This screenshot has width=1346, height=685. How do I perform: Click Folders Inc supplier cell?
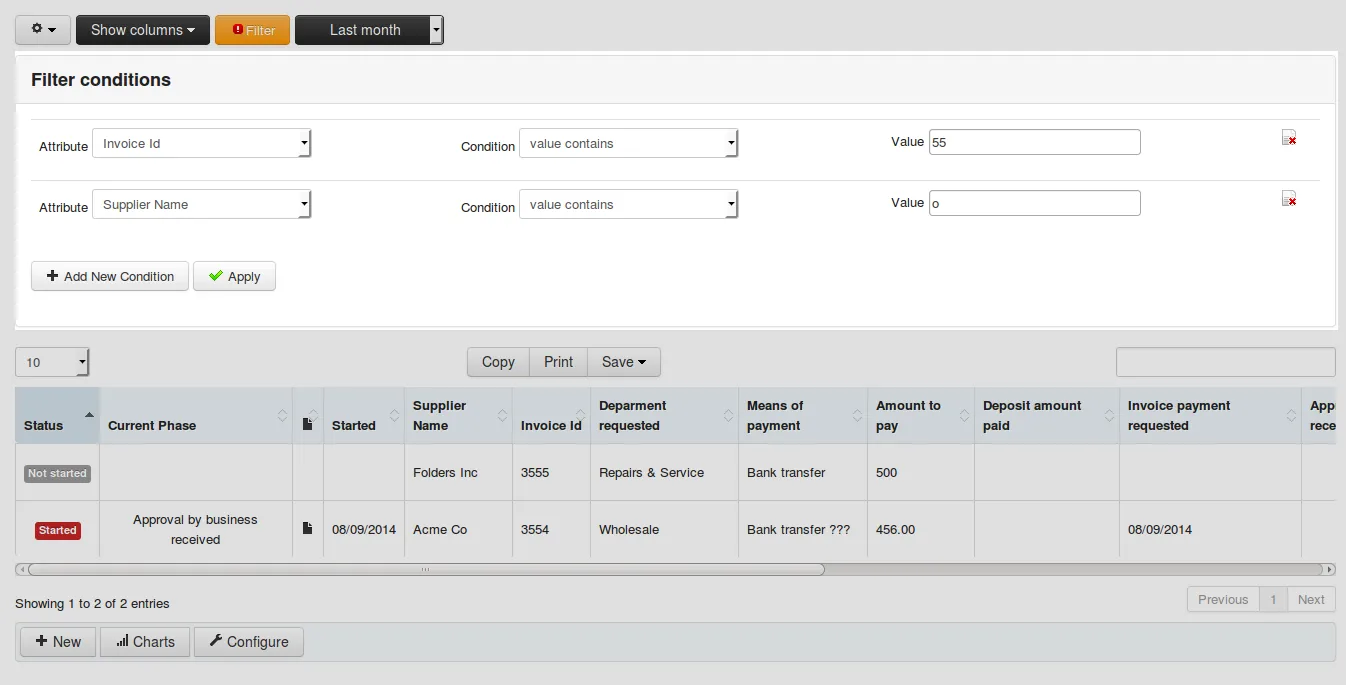coord(459,473)
